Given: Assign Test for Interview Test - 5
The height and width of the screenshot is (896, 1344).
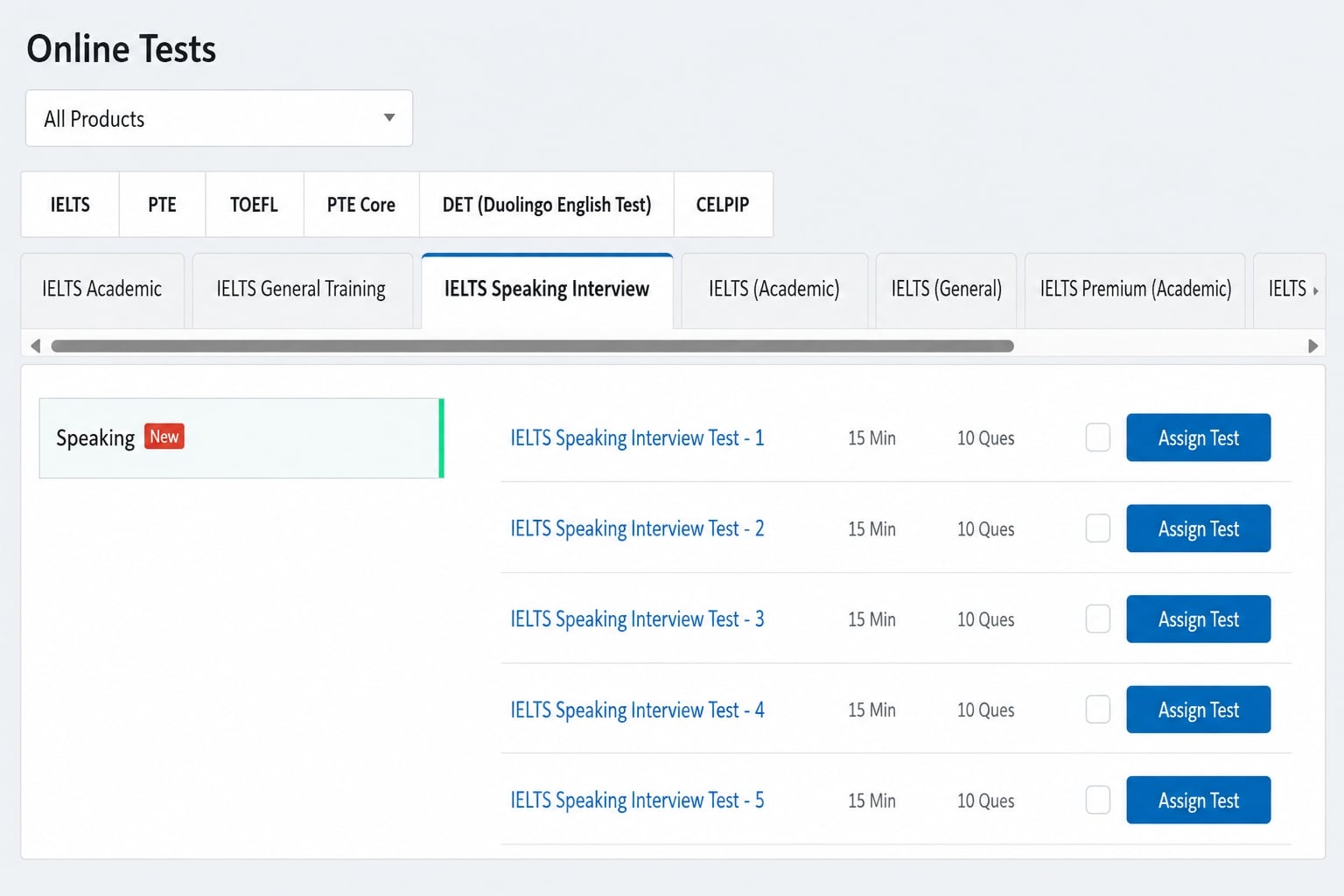Looking at the screenshot, I should coord(1199,800).
